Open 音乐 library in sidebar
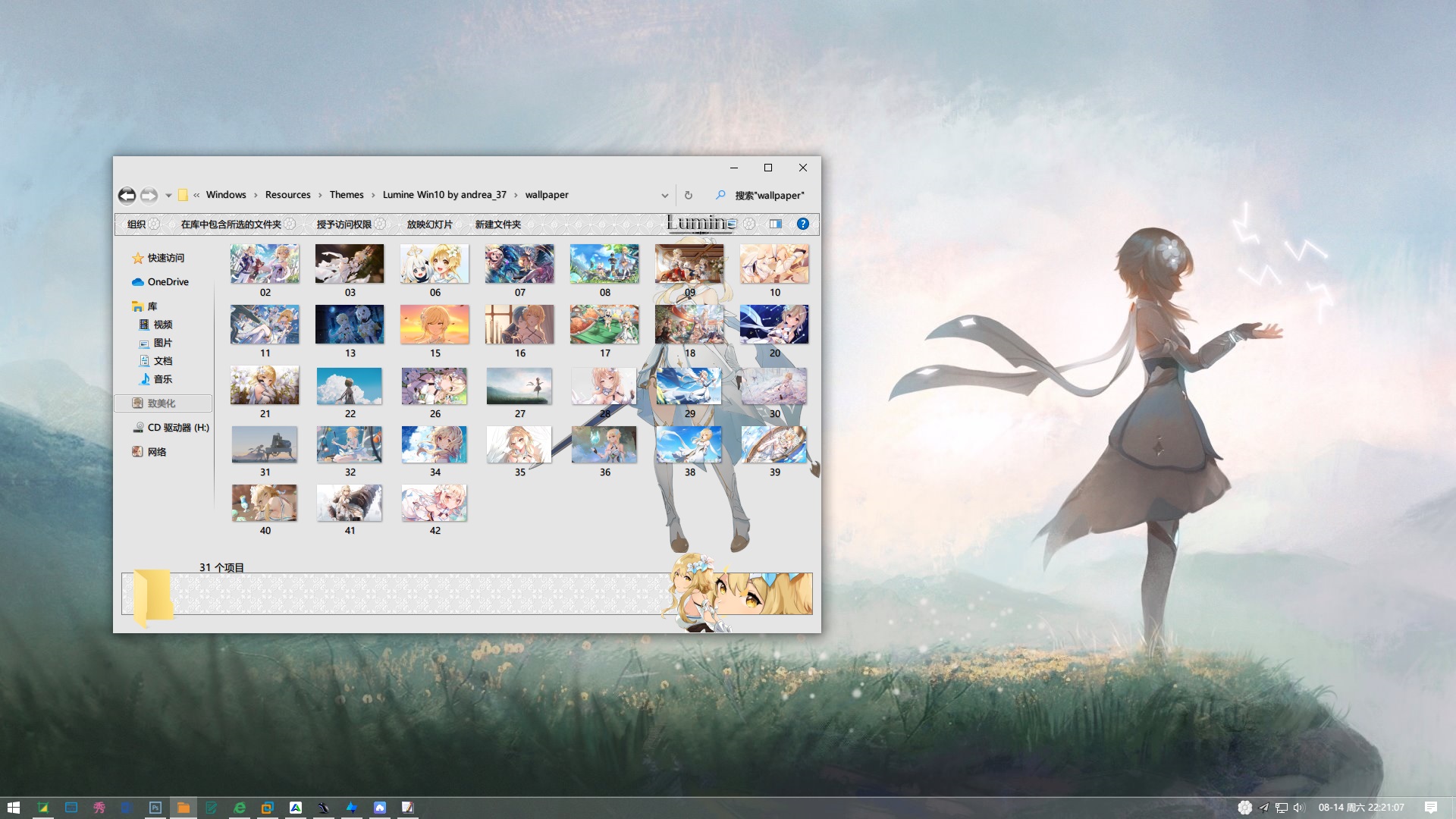 155,379
